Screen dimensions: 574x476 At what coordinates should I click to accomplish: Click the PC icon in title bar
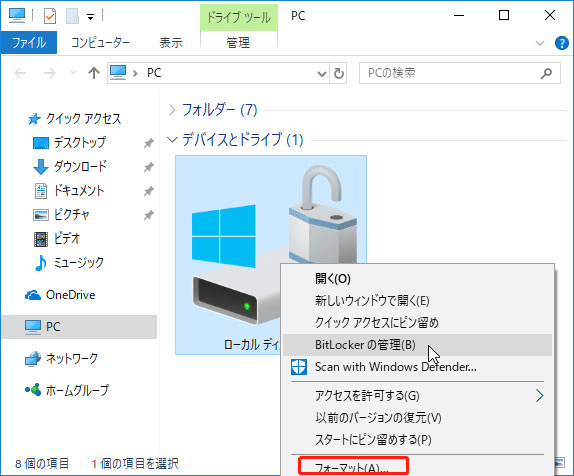click(17, 16)
